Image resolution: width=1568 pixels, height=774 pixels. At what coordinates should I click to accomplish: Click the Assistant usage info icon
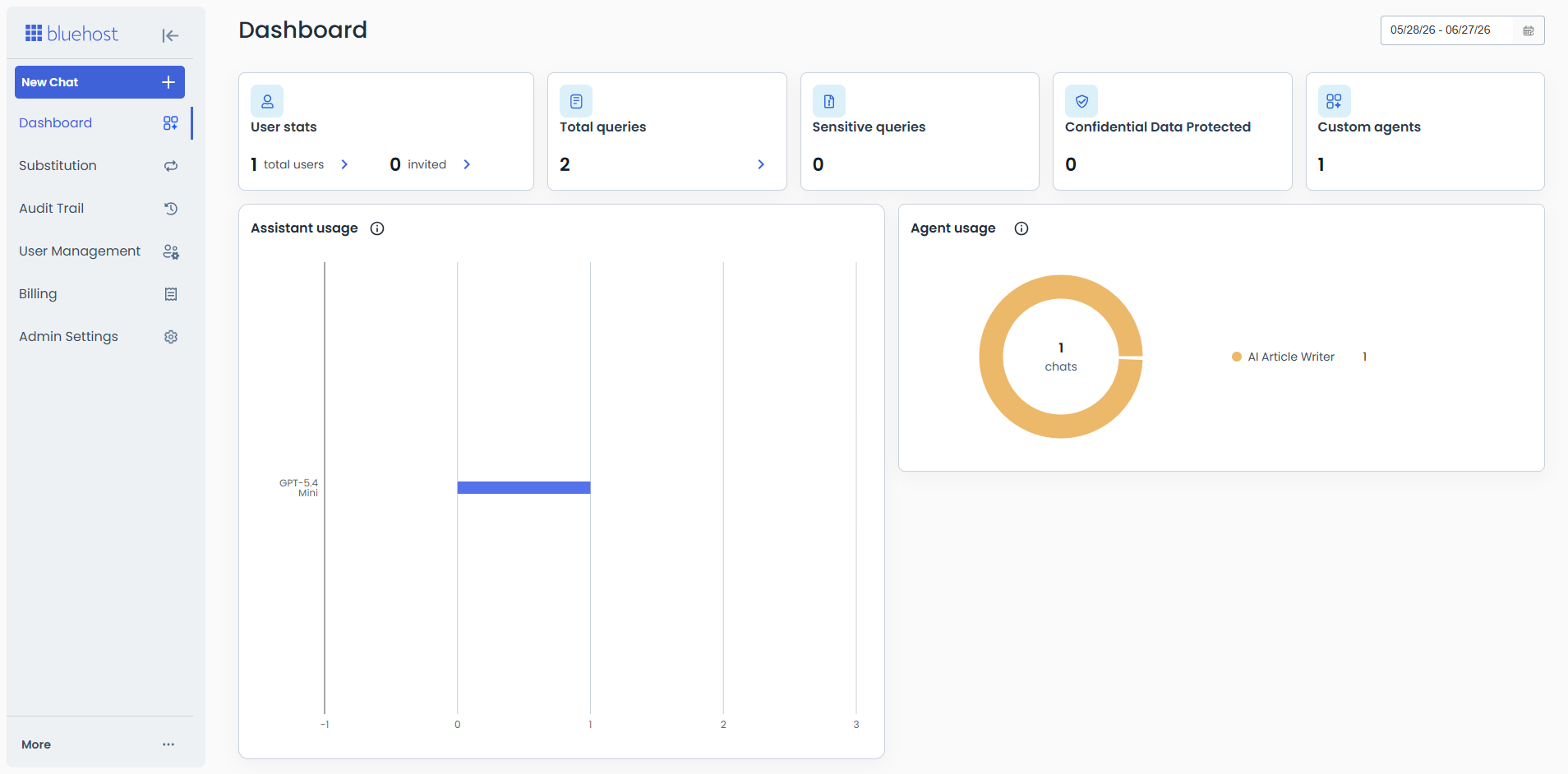coord(377,228)
